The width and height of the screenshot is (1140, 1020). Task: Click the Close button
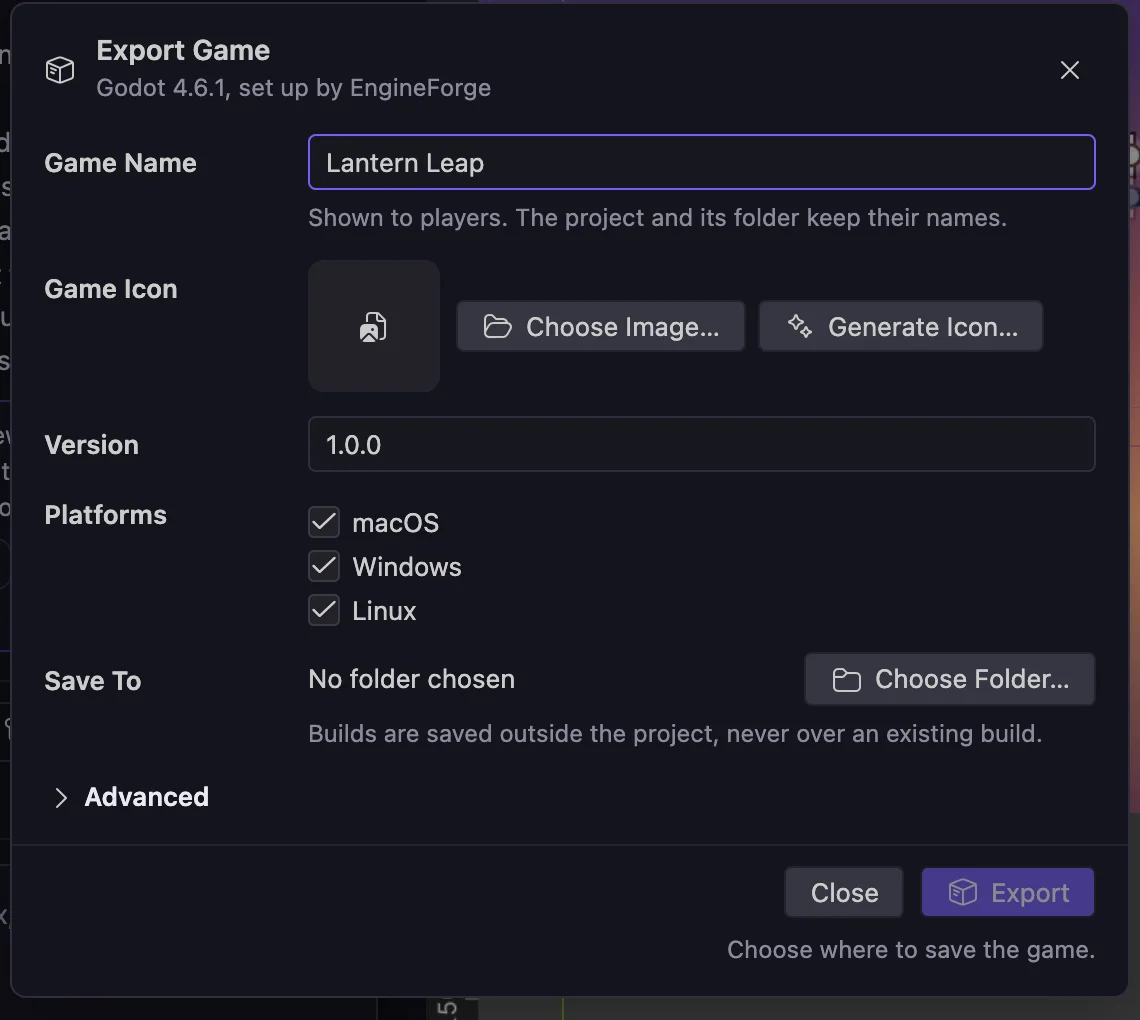point(844,892)
